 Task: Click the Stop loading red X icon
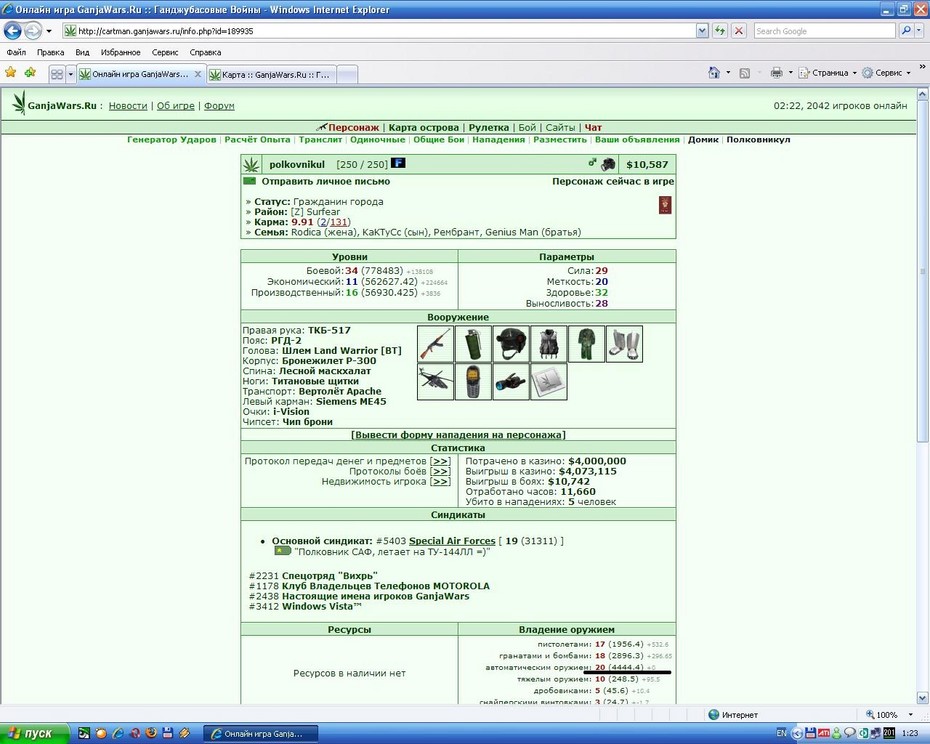pos(738,31)
